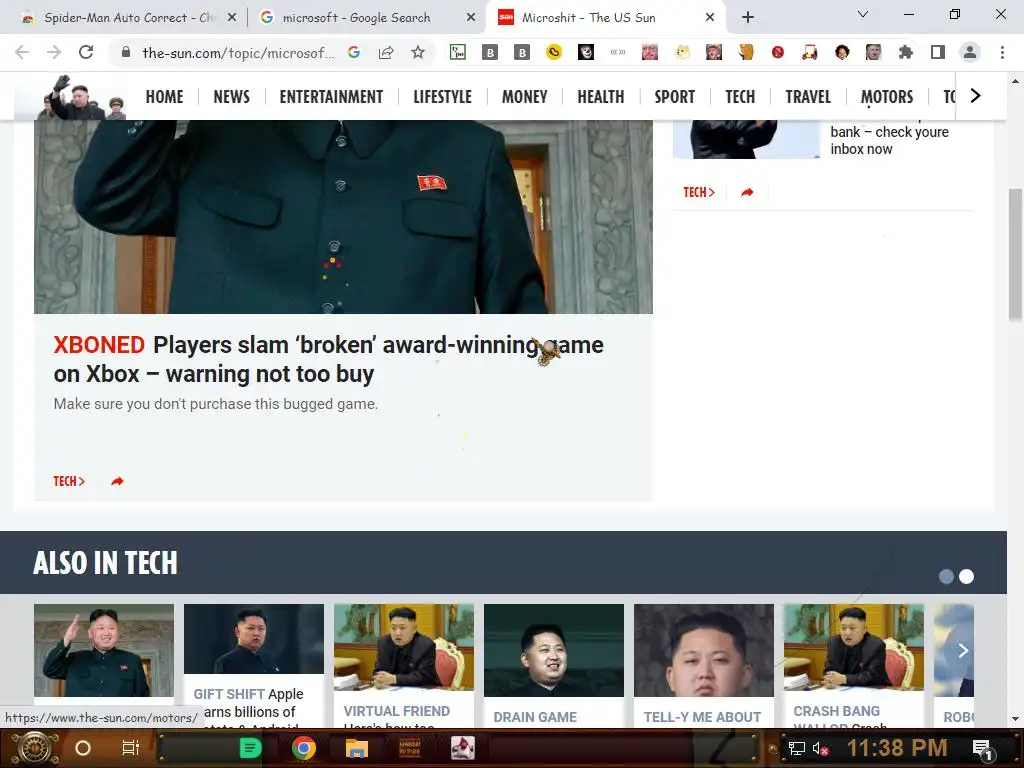This screenshot has width=1024, height=768.
Task: Open the first grey 'B' extension
Action: pyautogui.click(x=490, y=53)
